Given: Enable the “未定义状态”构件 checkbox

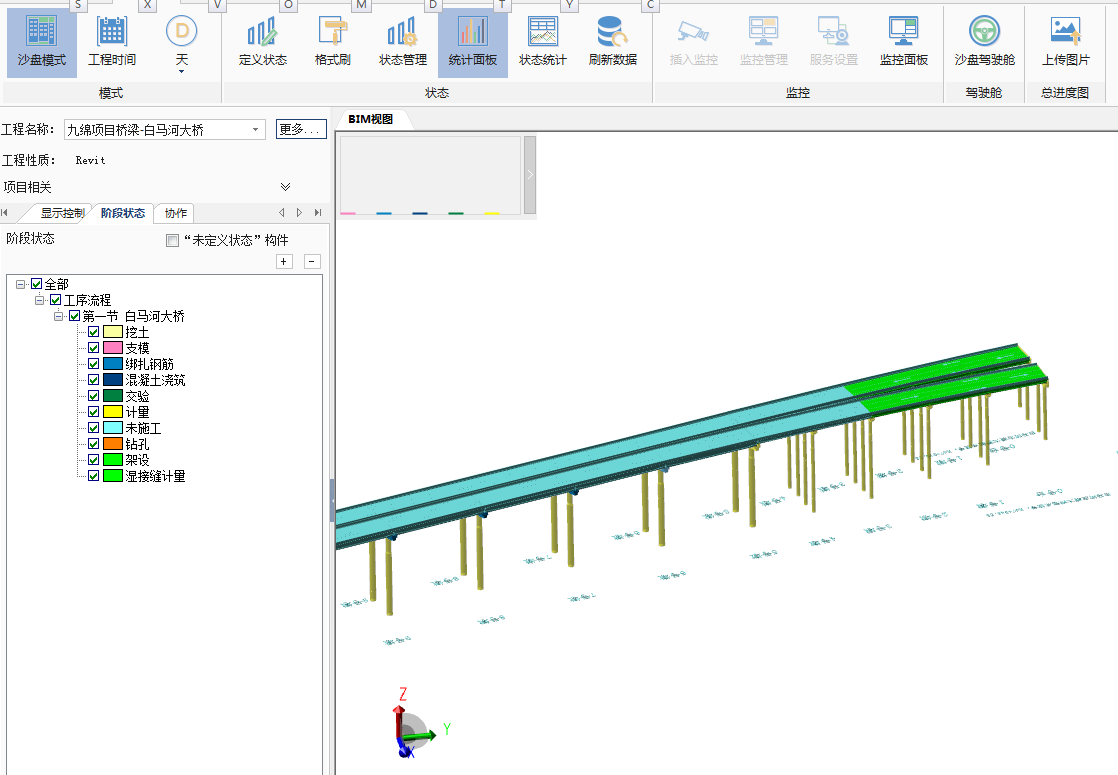Looking at the screenshot, I should 172,240.
